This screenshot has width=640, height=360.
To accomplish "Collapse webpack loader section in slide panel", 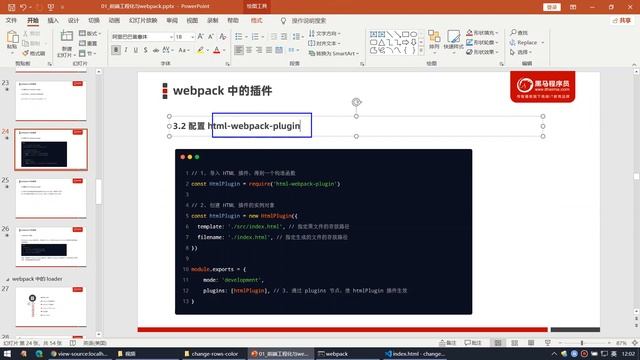I will coord(8,279).
